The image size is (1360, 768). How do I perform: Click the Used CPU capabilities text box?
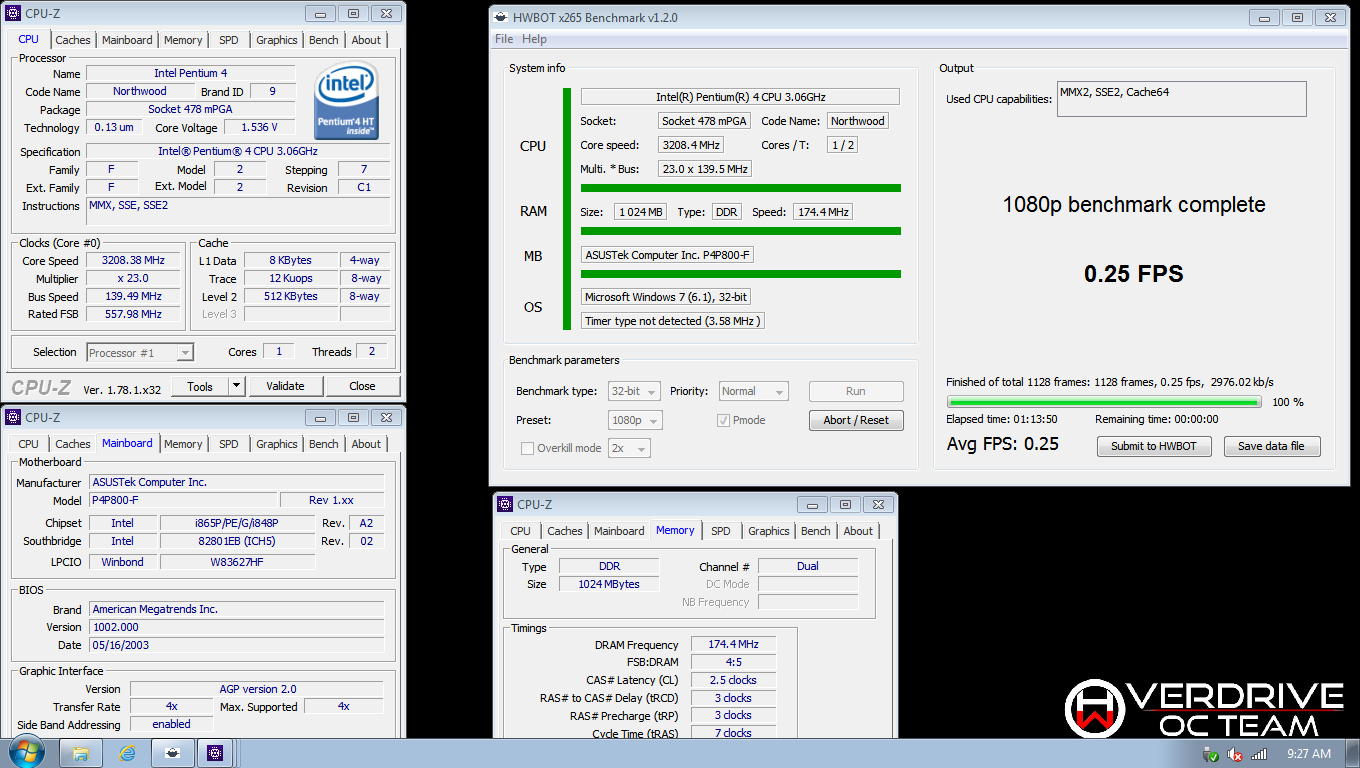(x=1182, y=99)
